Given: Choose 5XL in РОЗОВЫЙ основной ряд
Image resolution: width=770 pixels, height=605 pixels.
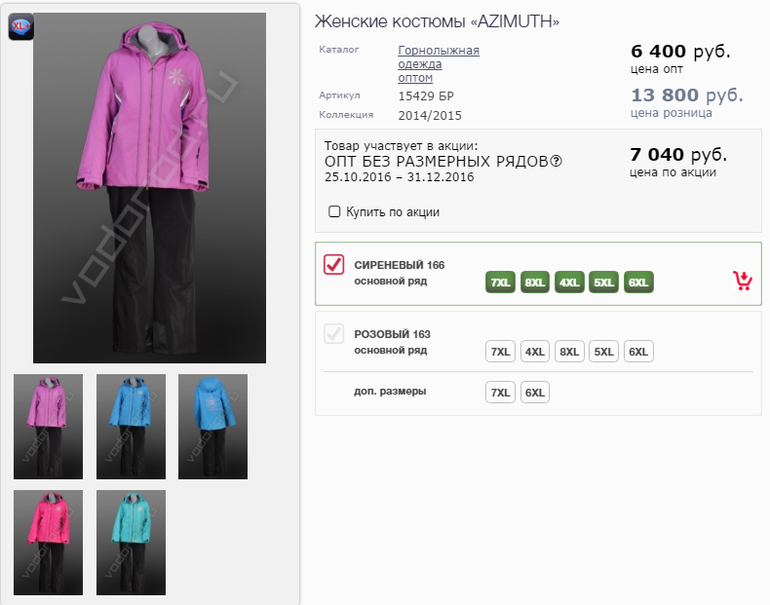Looking at the screenshot, I should (x=604, y=351).
